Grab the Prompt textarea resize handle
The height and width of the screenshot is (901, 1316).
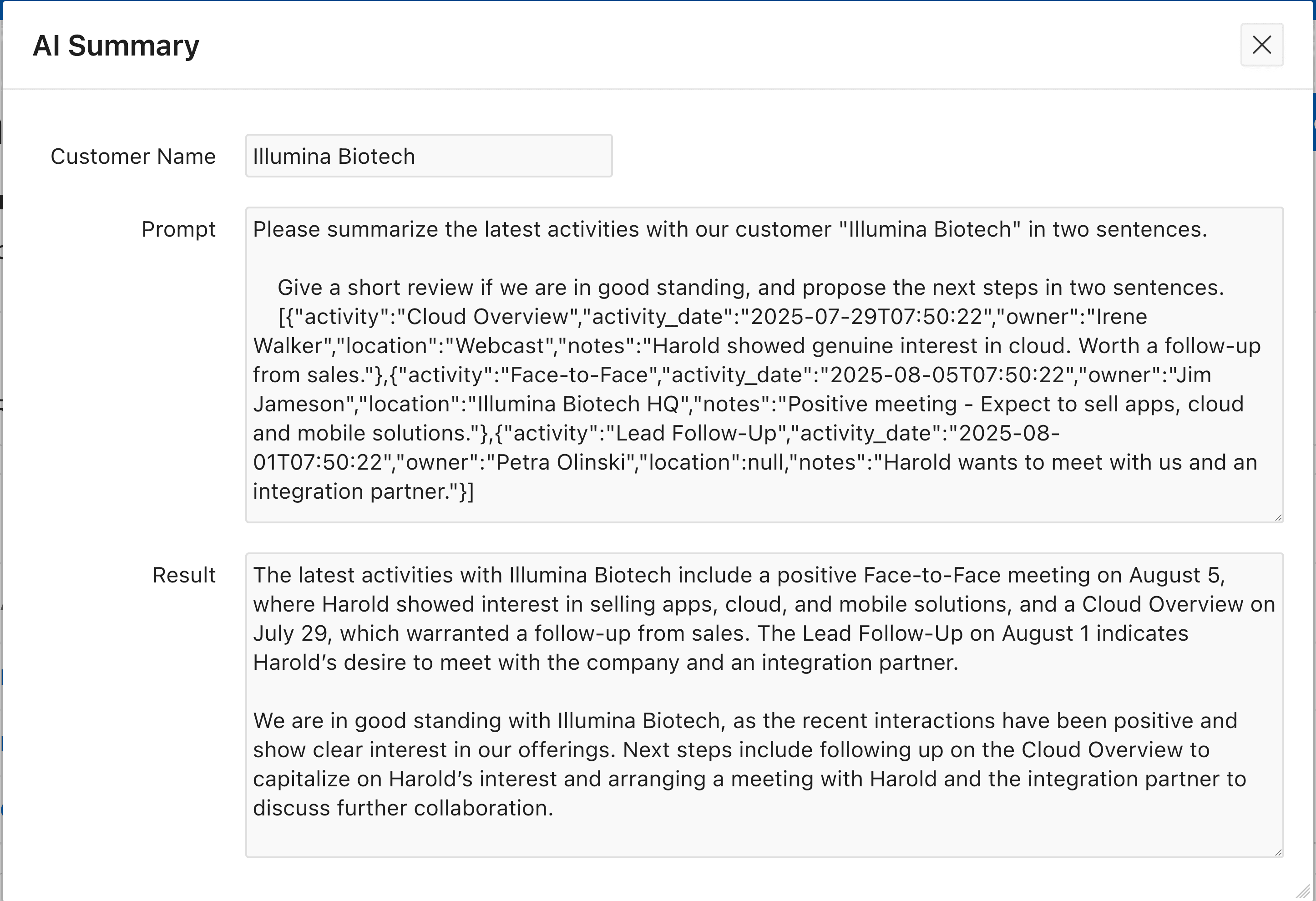[1278, 517]
